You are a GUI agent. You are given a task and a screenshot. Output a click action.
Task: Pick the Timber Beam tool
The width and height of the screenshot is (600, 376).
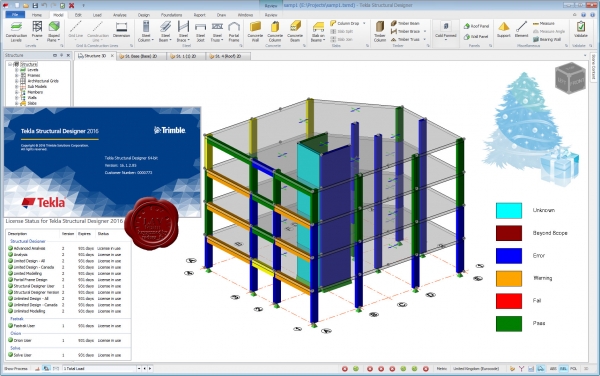(405, 23)
